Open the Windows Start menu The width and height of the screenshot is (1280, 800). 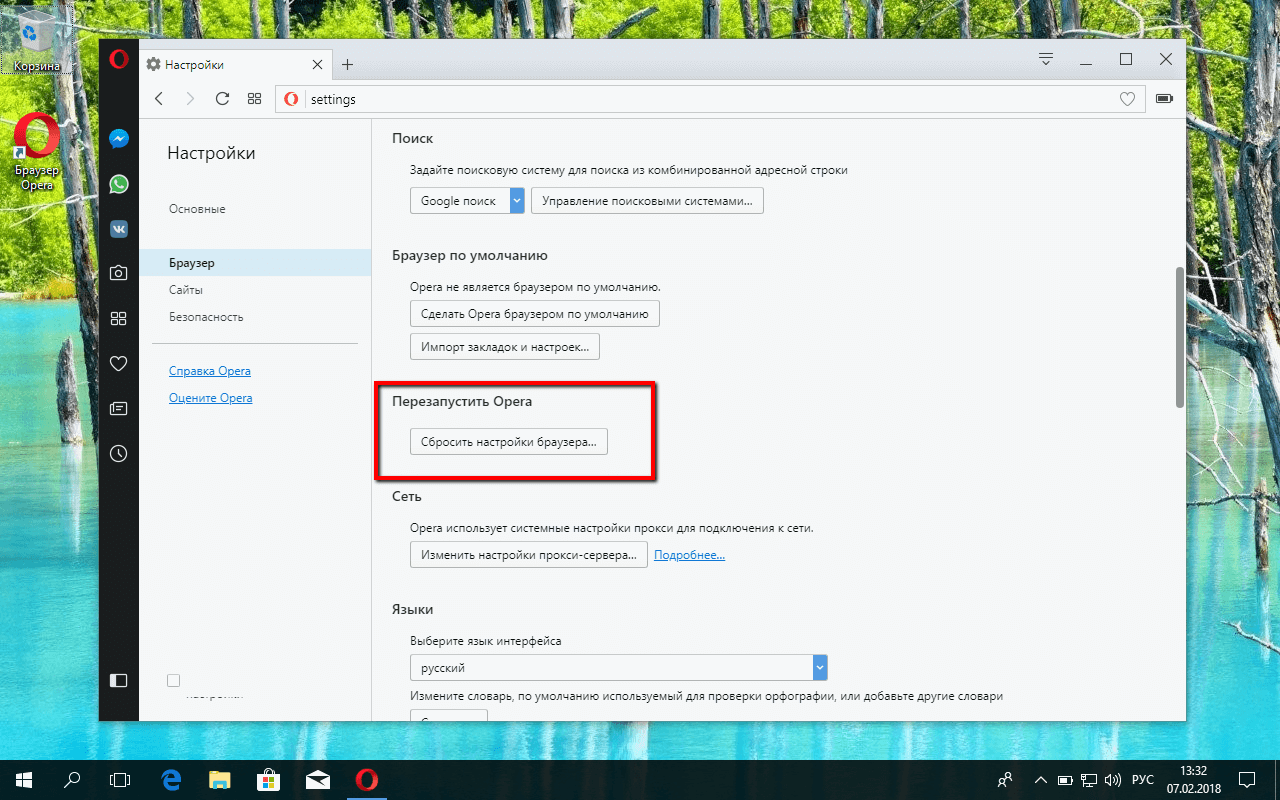point(24,779)
